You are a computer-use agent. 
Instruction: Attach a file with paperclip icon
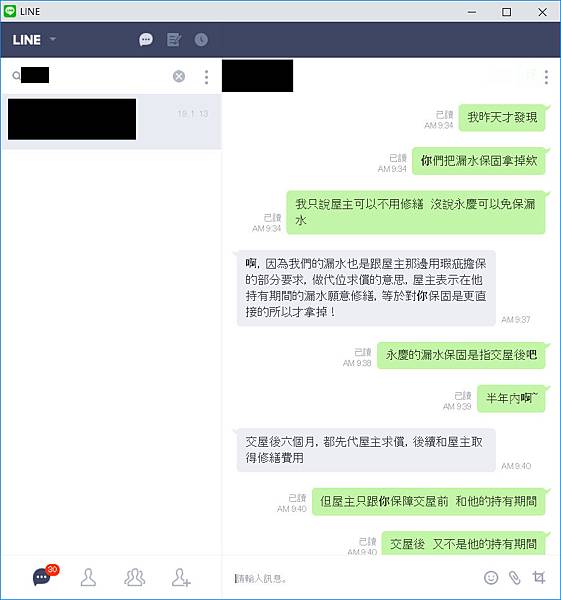(x=515, y=577)
